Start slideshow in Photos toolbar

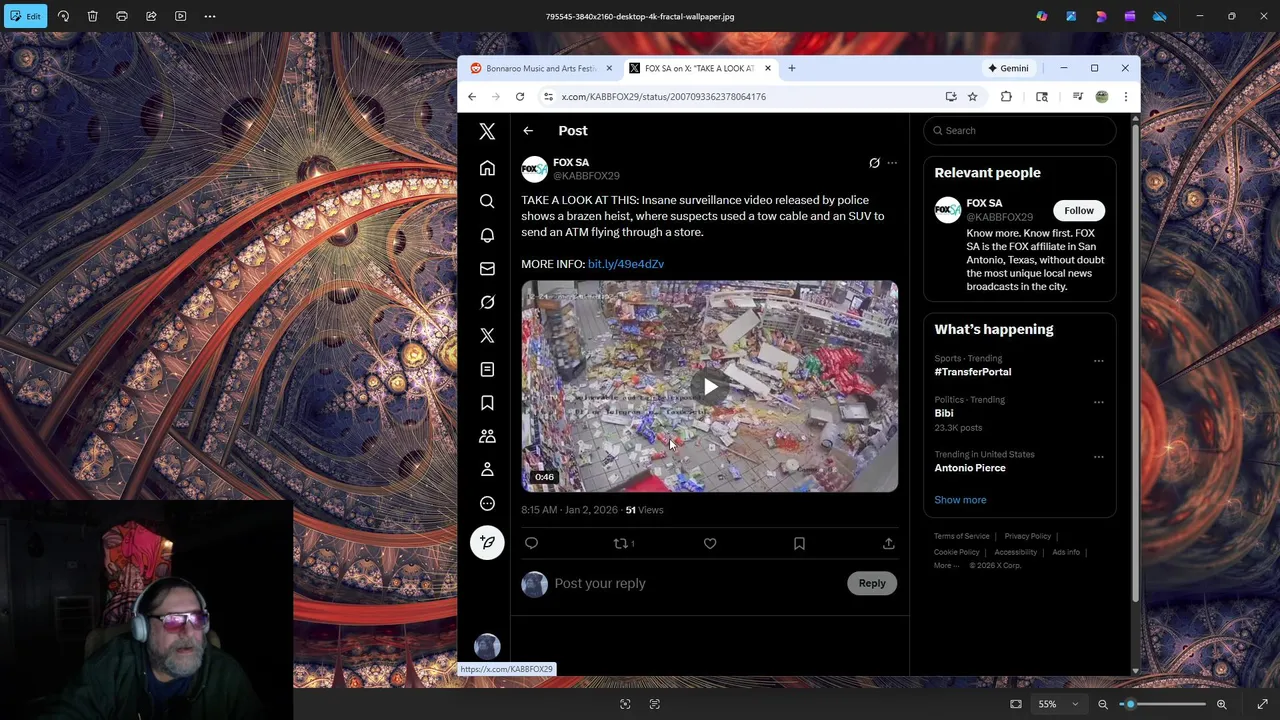click(x=180, y=16)
